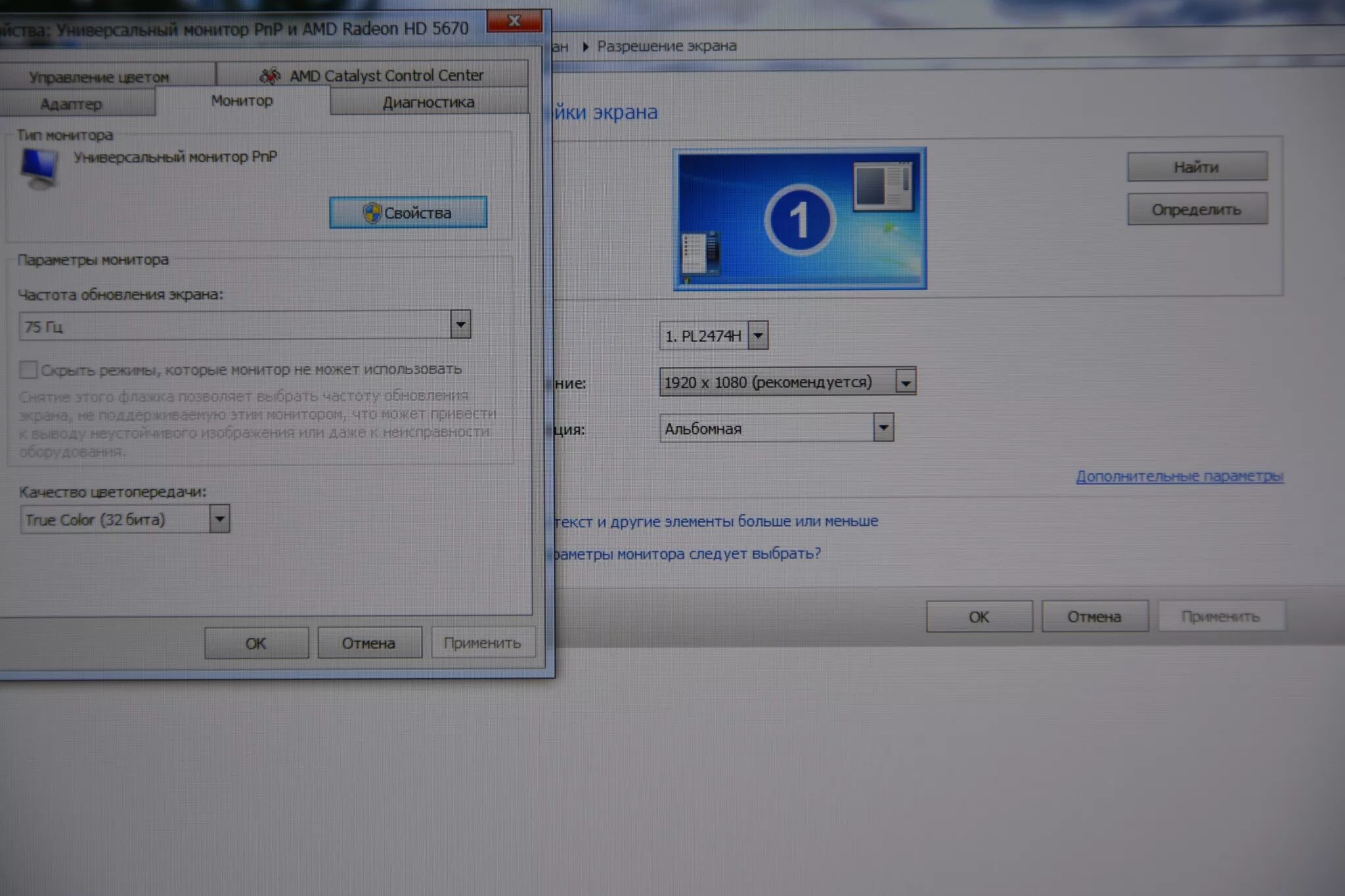This screenshot has height=896, width=1345.
Task: Open the PL2474H display selector dropdown
Action: 758,336
